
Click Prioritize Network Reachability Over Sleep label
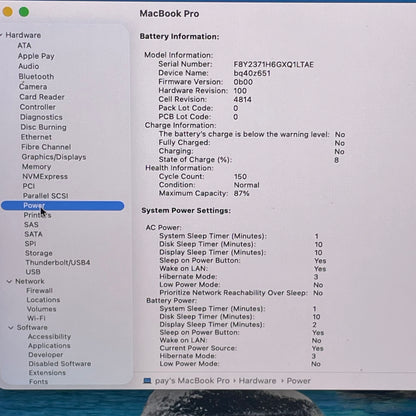pos(233,293)
